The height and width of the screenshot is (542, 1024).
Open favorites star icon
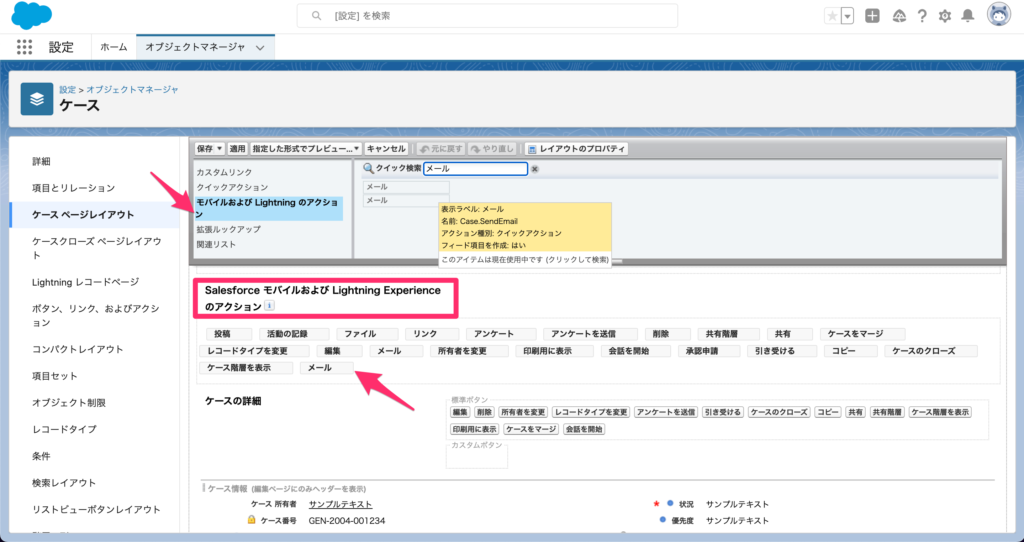click(x=832, y=16)
